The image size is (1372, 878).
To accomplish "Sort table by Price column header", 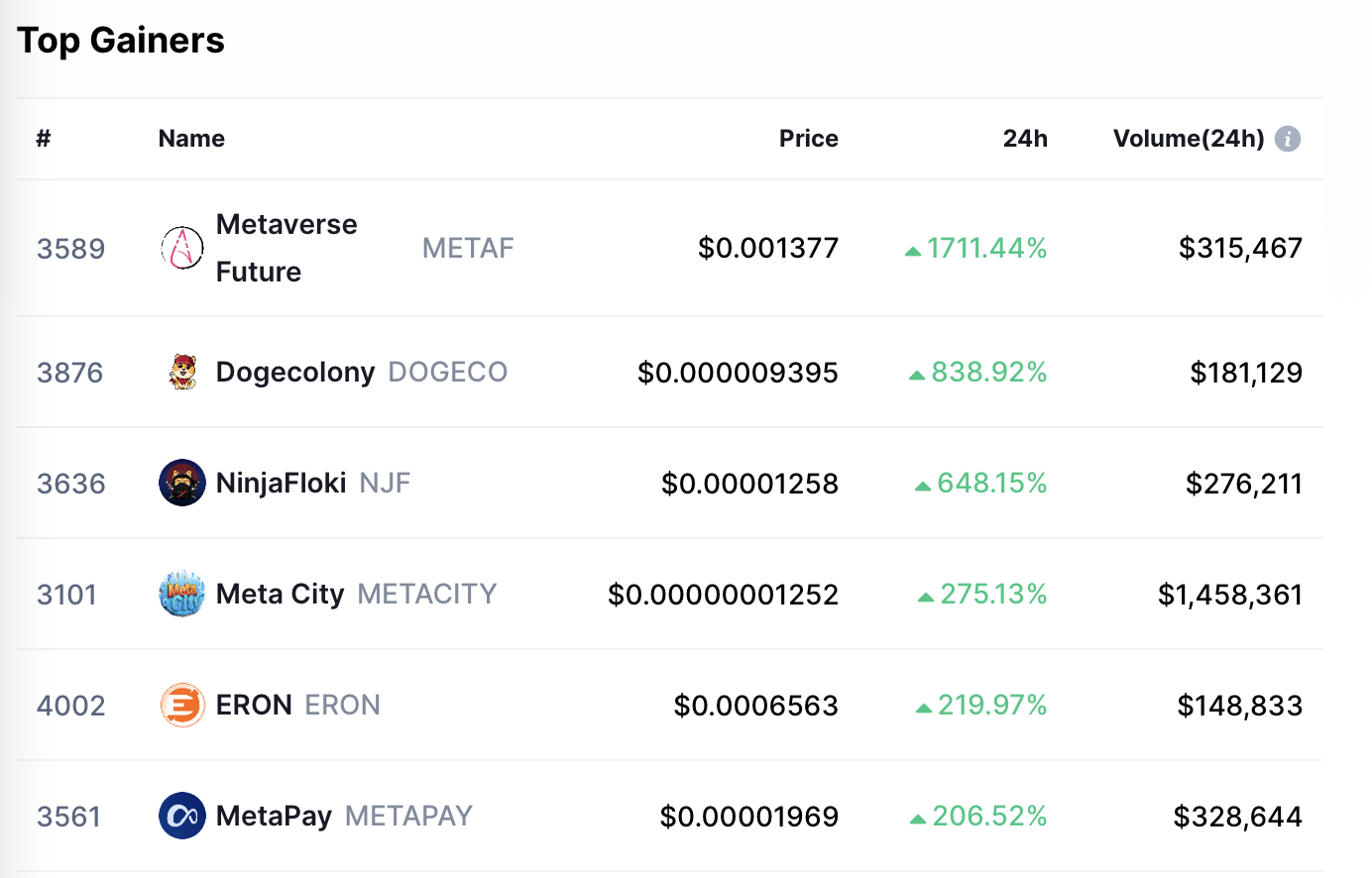I will pyautogui.click(x=808, y=139).
